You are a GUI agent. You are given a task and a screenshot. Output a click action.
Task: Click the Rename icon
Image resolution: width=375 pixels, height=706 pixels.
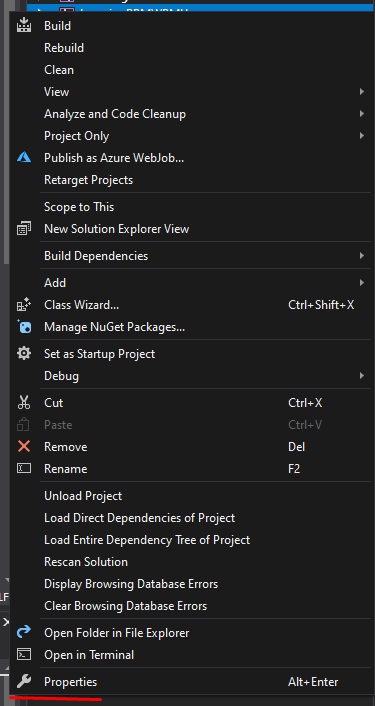[24, 469]
